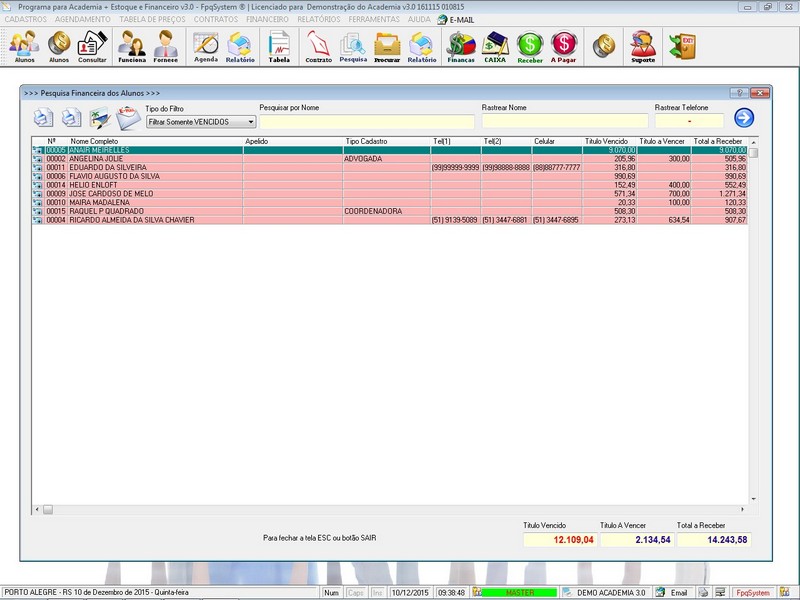
Task: Select row ANGELINA JOLIE
Action: pyautogui.click(x=390, y=159)
